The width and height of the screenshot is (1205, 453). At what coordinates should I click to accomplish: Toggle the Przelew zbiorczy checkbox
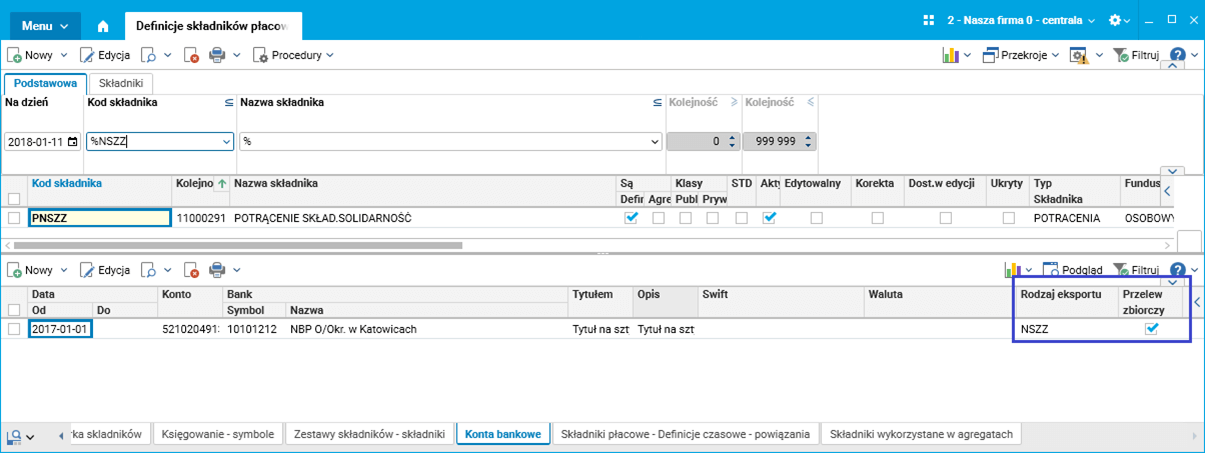(1151, 329)
